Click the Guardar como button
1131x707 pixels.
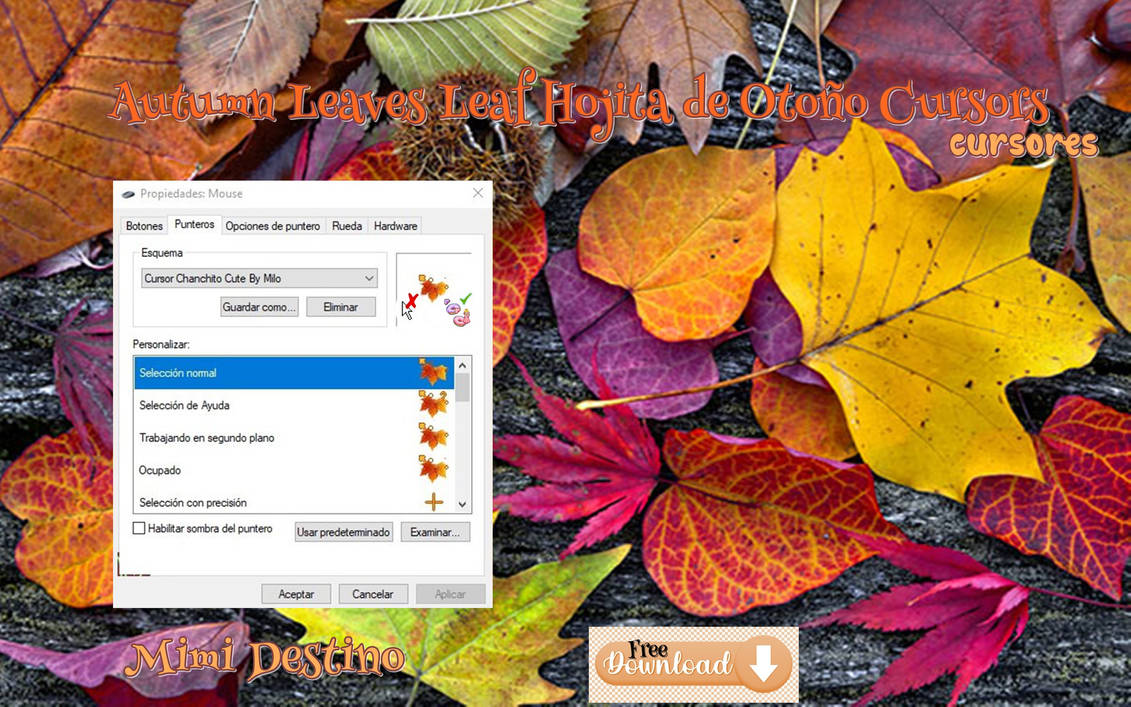259,306
